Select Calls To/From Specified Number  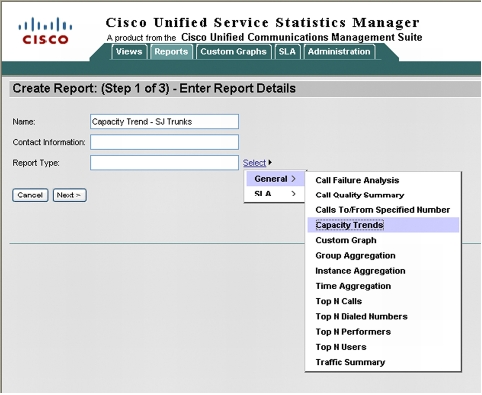click(383, 210)
